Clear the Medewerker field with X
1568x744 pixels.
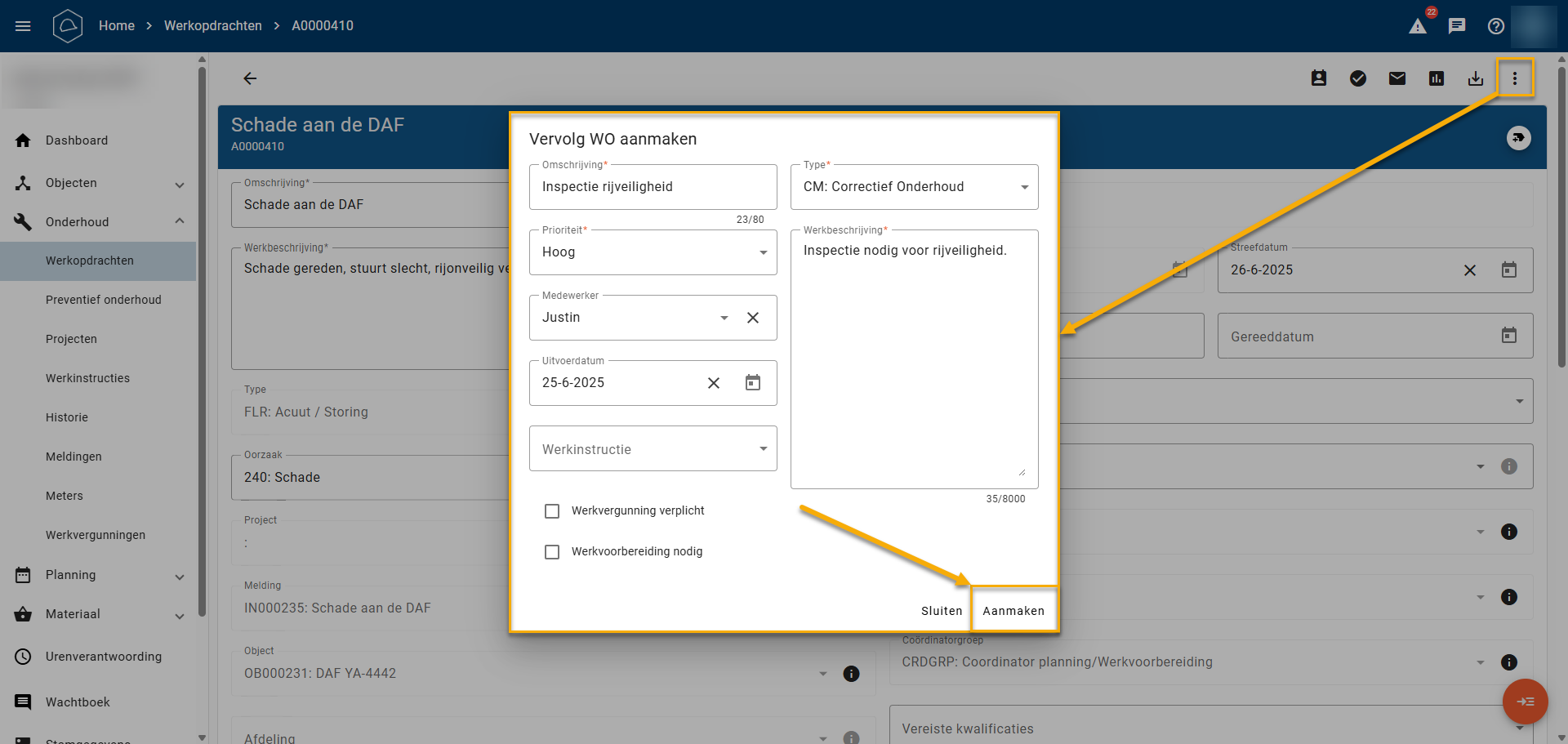(752, 318)
